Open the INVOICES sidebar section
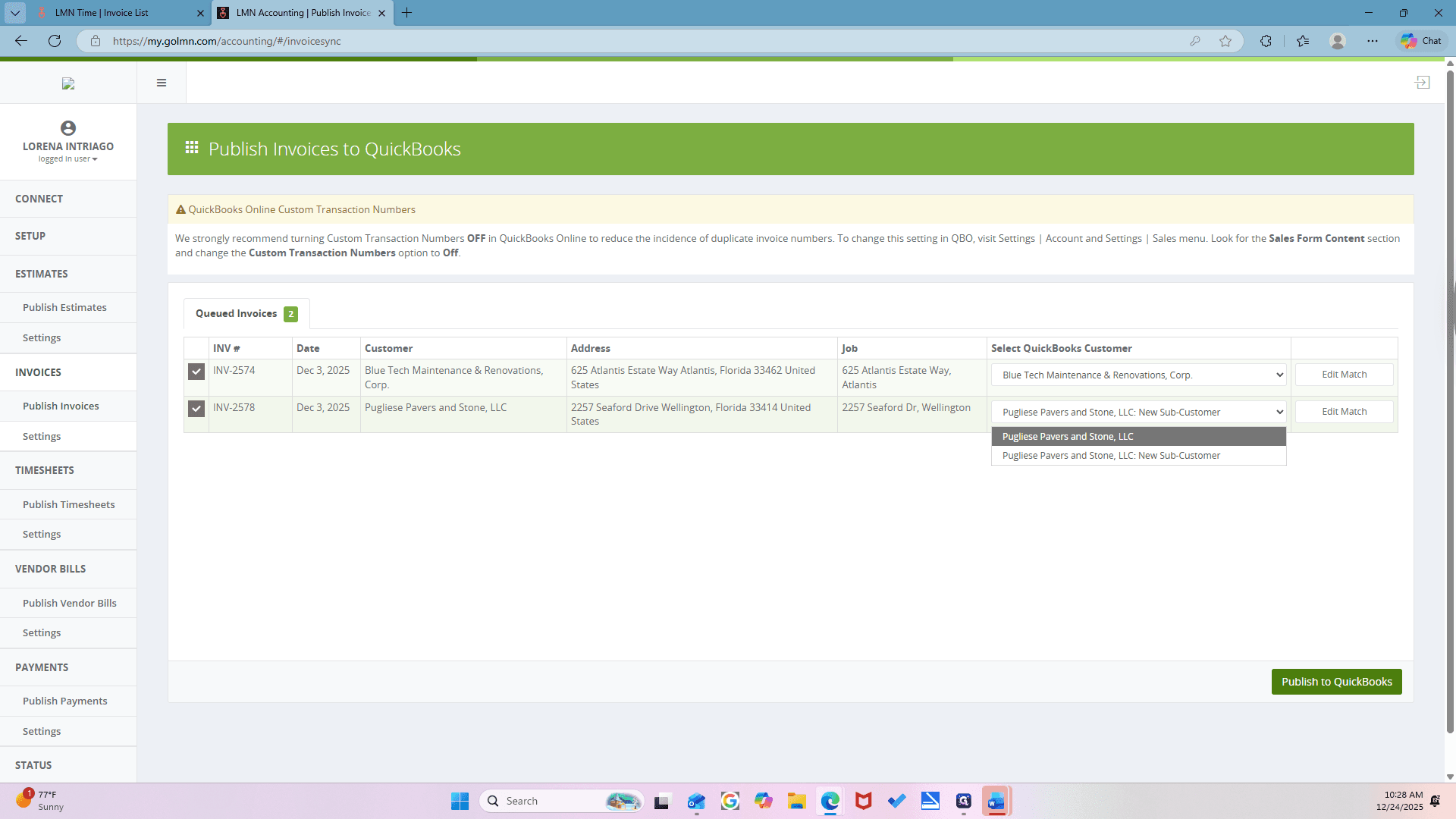The image size is (1456, 819). (x=68, y=372)
